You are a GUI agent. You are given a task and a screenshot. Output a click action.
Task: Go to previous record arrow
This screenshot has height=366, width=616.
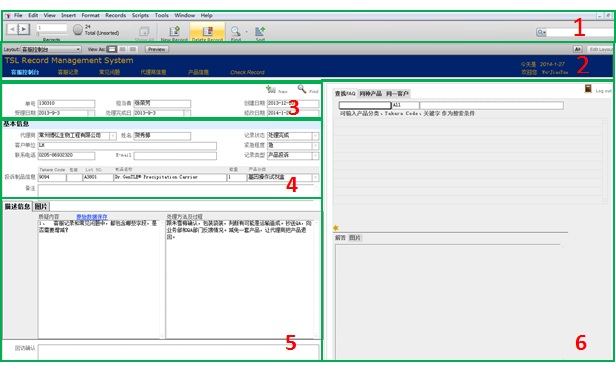(13, 29)
